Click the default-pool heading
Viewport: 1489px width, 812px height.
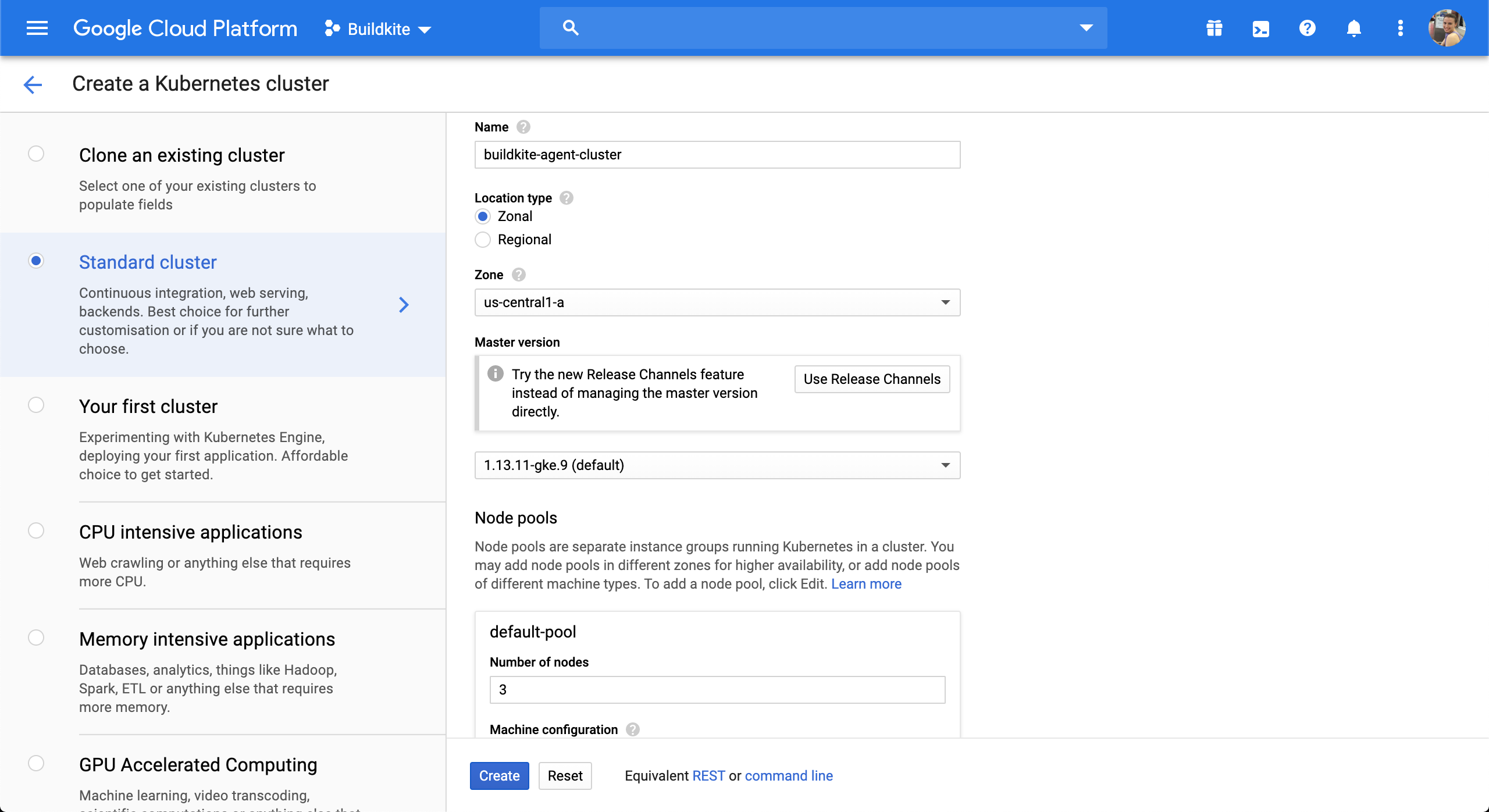tap(533, 632)
